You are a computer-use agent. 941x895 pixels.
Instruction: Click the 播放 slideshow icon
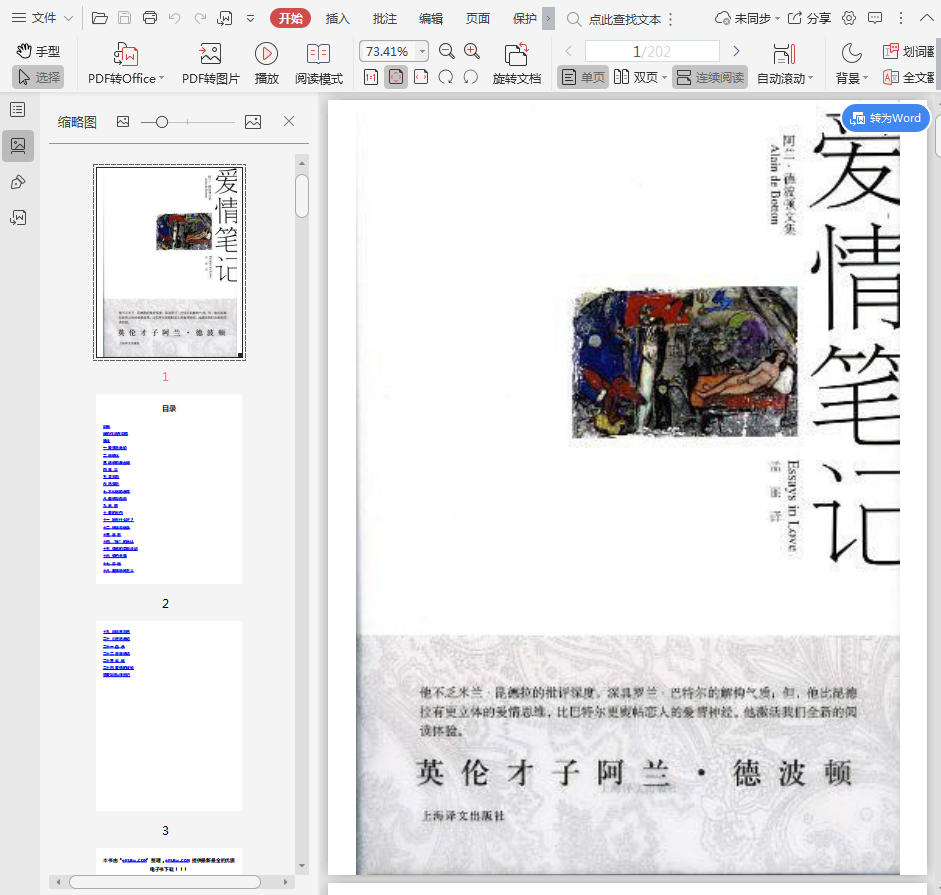click(266, 55)
